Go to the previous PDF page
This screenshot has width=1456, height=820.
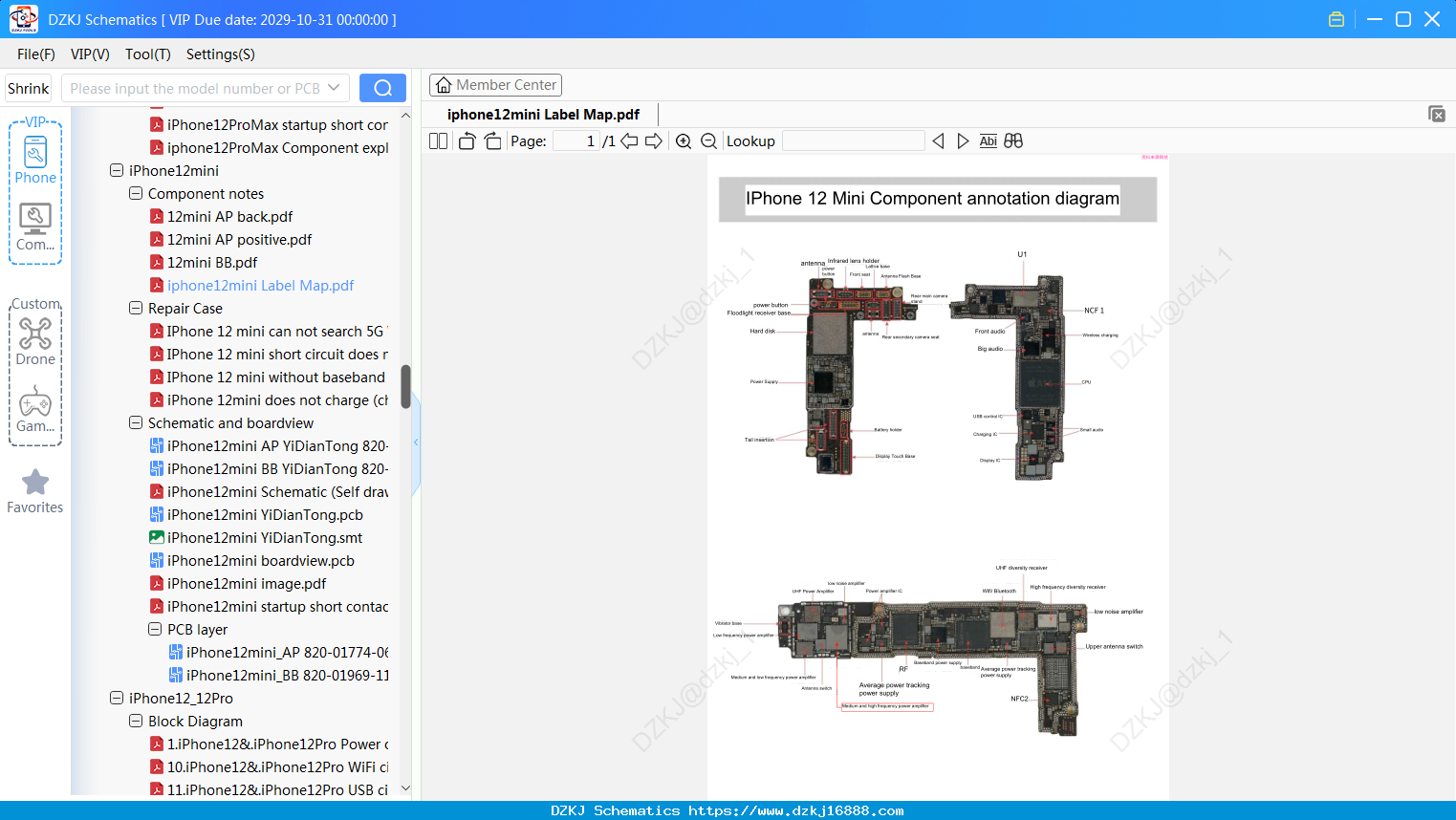pos(629,140)
